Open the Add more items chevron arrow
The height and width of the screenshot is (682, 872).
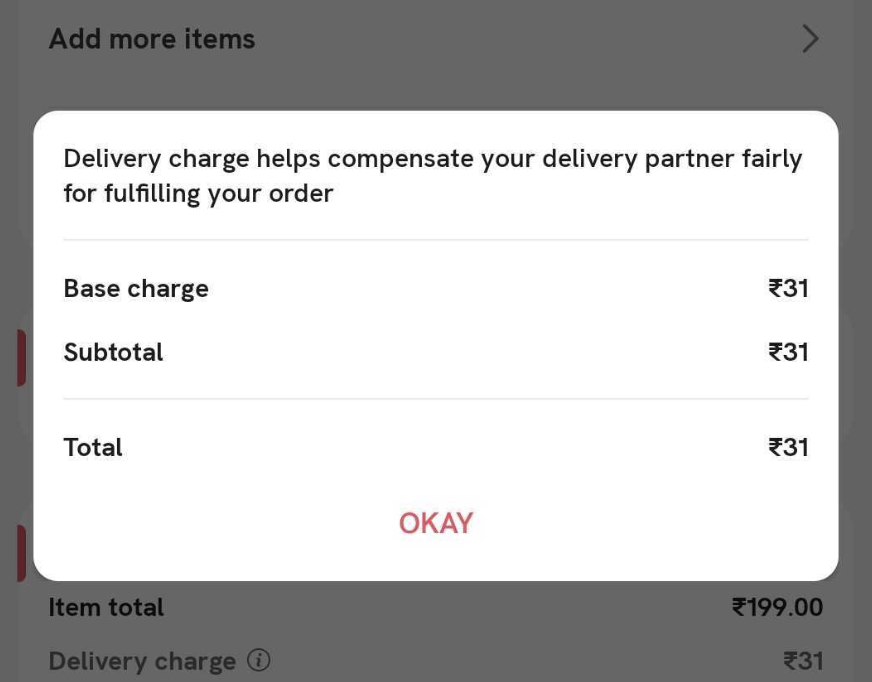810,39
